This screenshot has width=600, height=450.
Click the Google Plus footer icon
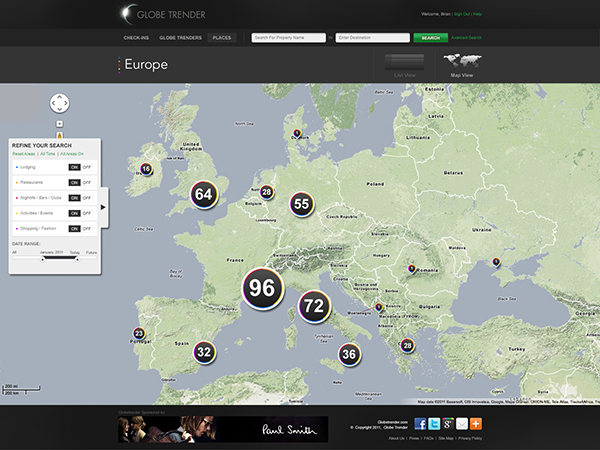click(447, 423)
